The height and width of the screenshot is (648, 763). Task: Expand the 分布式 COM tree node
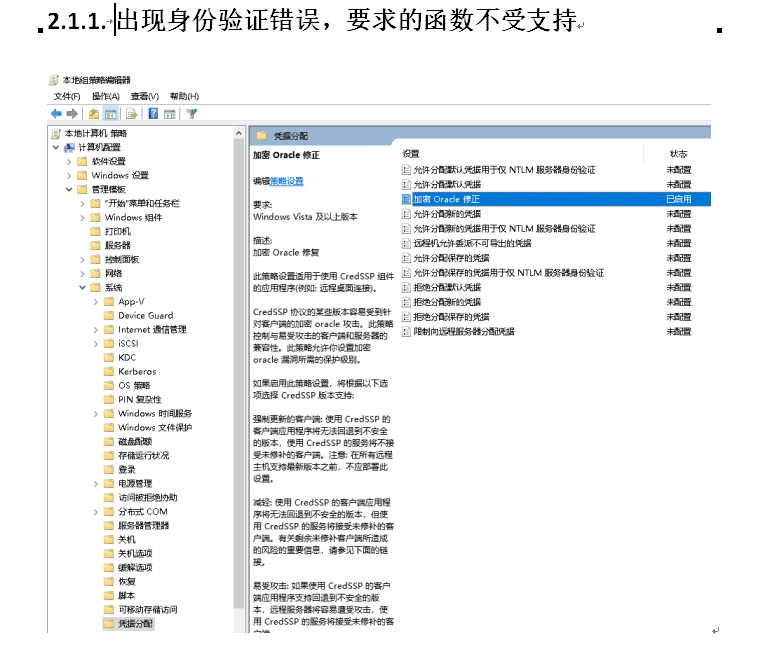click(96, 512)
